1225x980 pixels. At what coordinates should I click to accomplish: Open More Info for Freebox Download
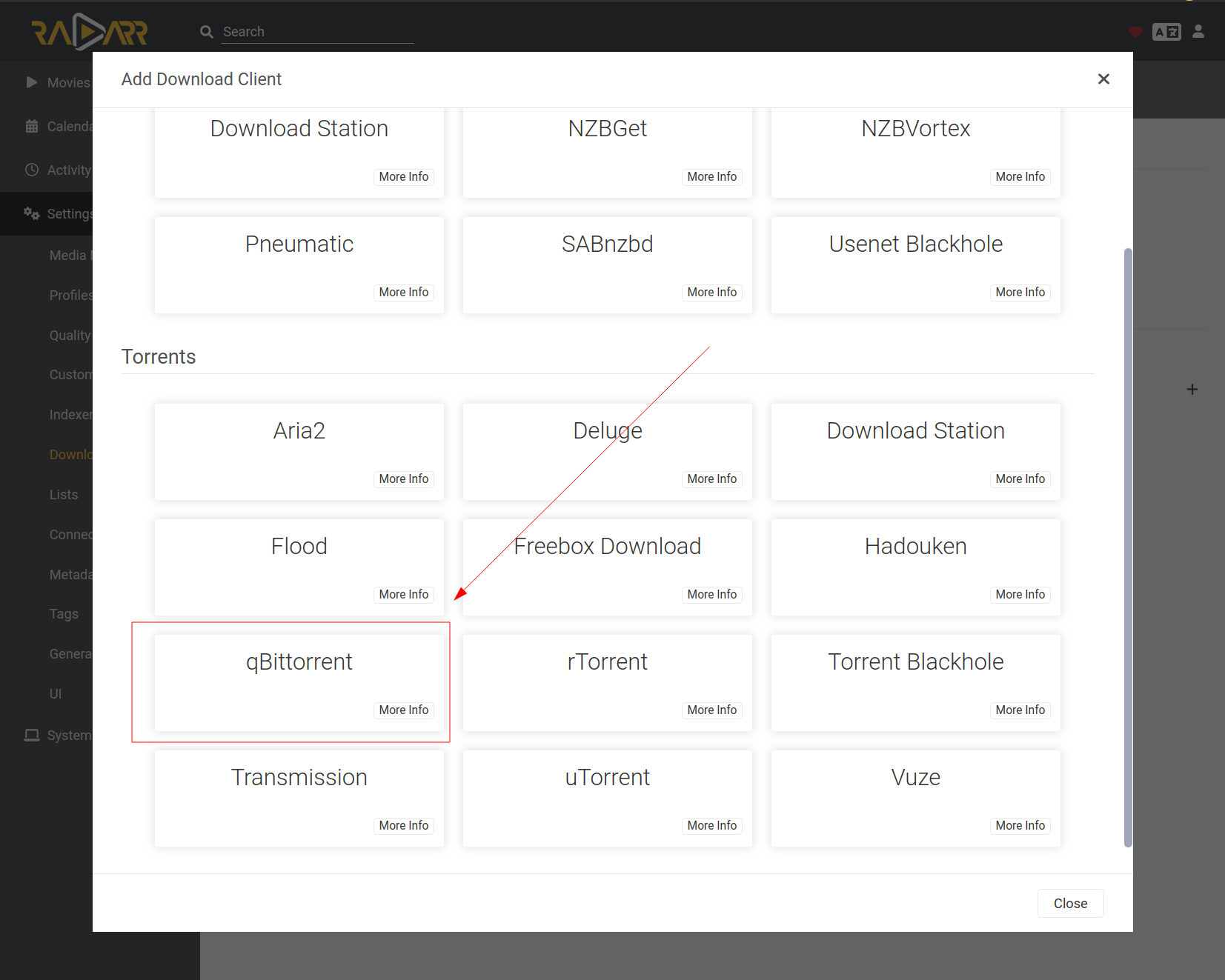[712, 594]
